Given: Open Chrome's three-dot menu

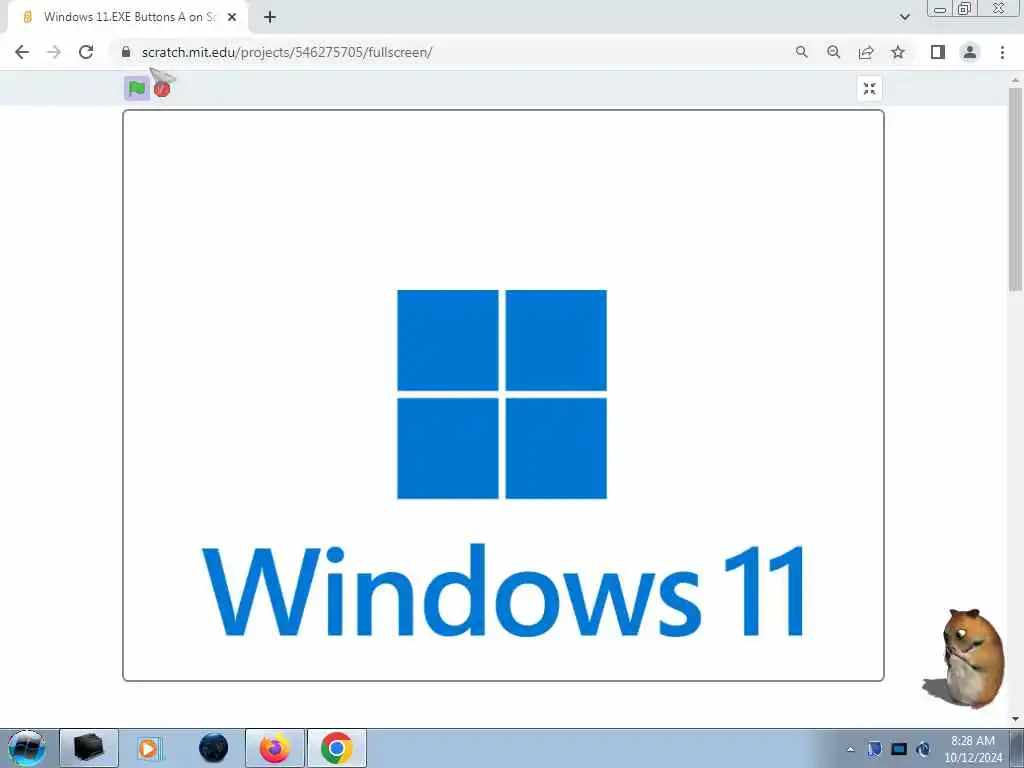Looking at the screenshot, I should (1002, 52).
